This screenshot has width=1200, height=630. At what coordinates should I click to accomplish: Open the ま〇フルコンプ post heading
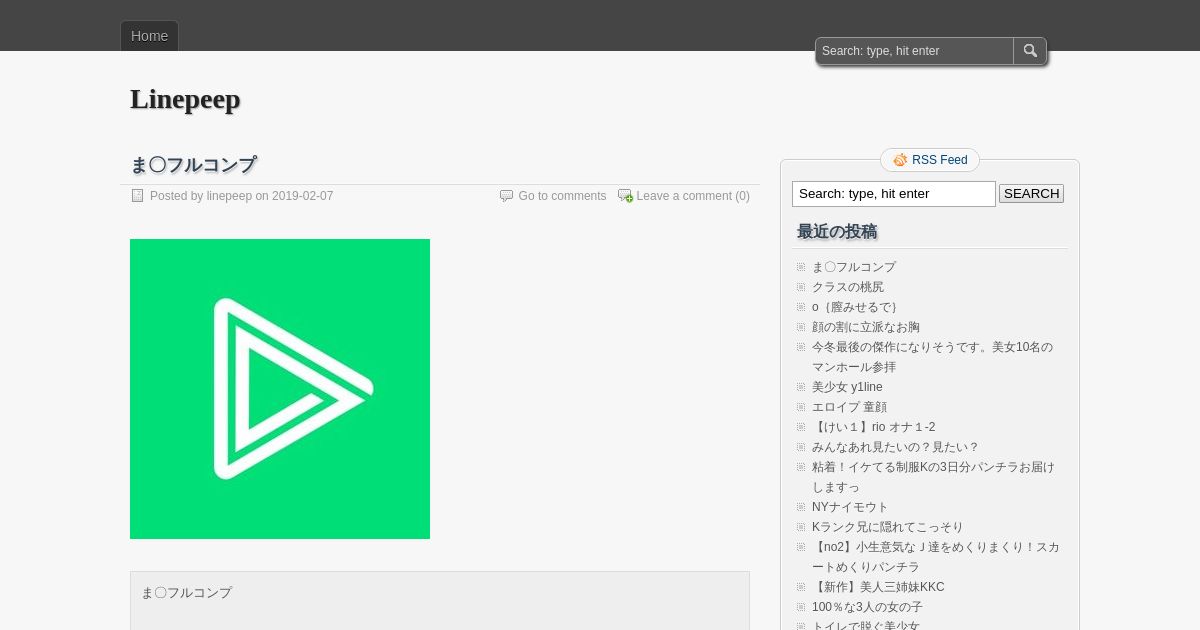pyautogui.click(x=193, y=164)
